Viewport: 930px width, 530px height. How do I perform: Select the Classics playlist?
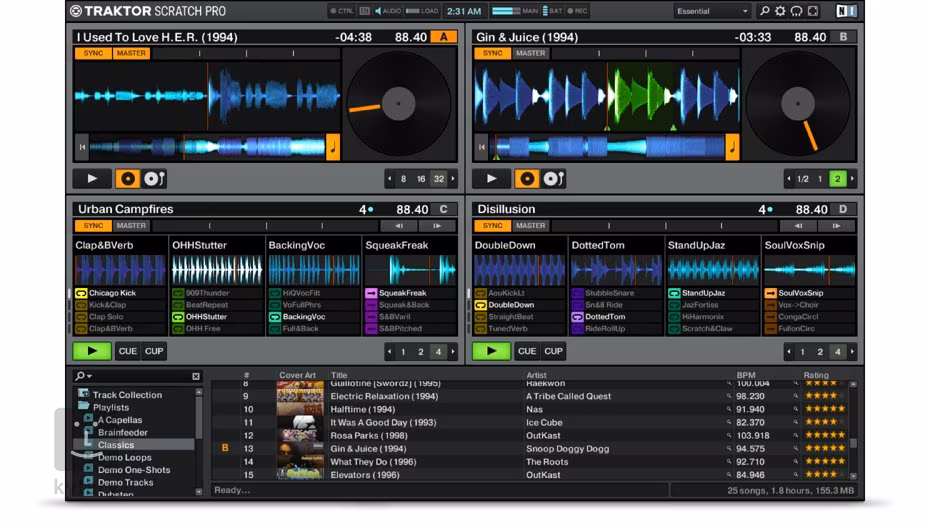pyautogui.click(x=116, y=445)
